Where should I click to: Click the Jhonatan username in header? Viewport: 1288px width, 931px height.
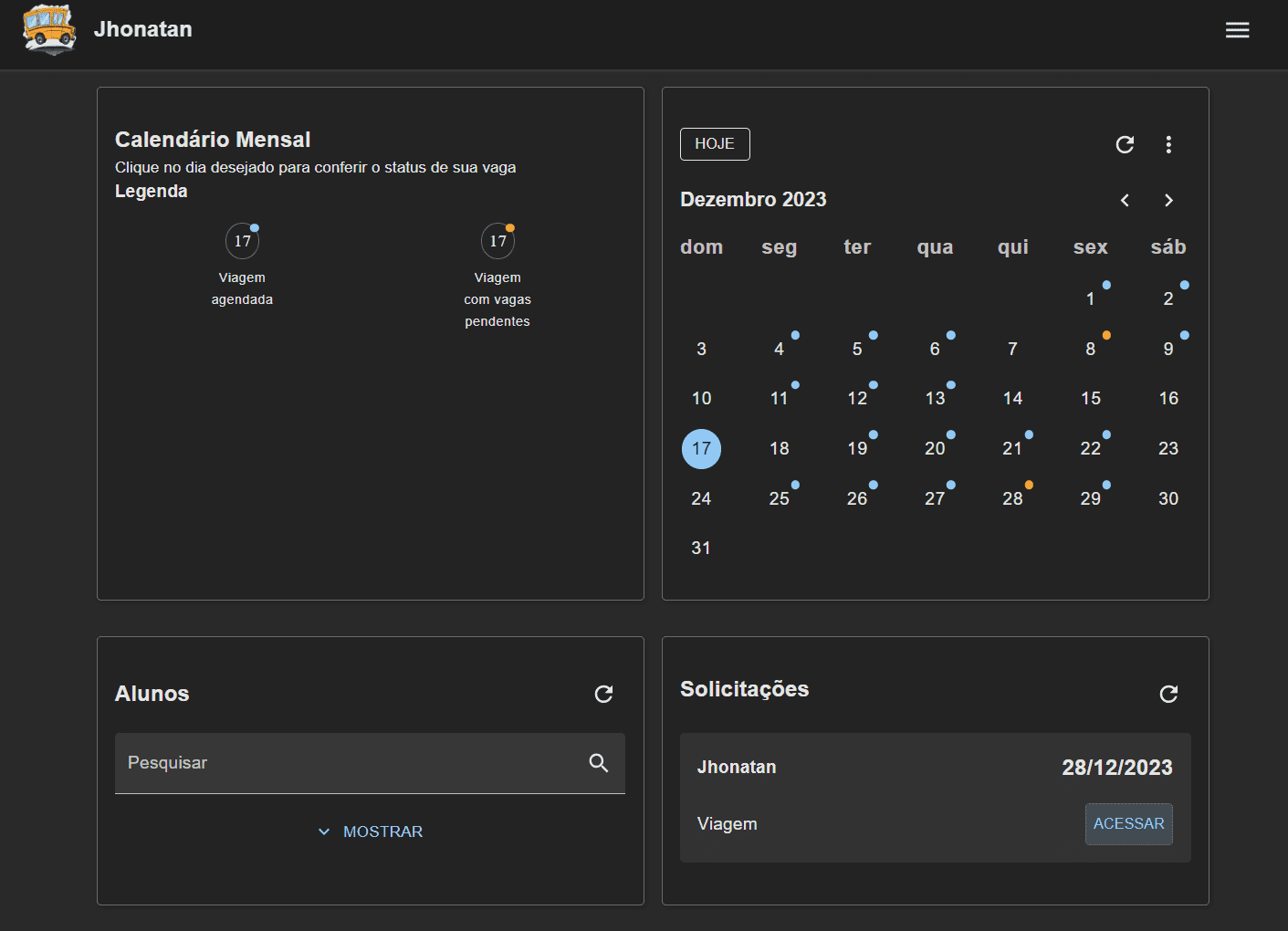(143, 29)
